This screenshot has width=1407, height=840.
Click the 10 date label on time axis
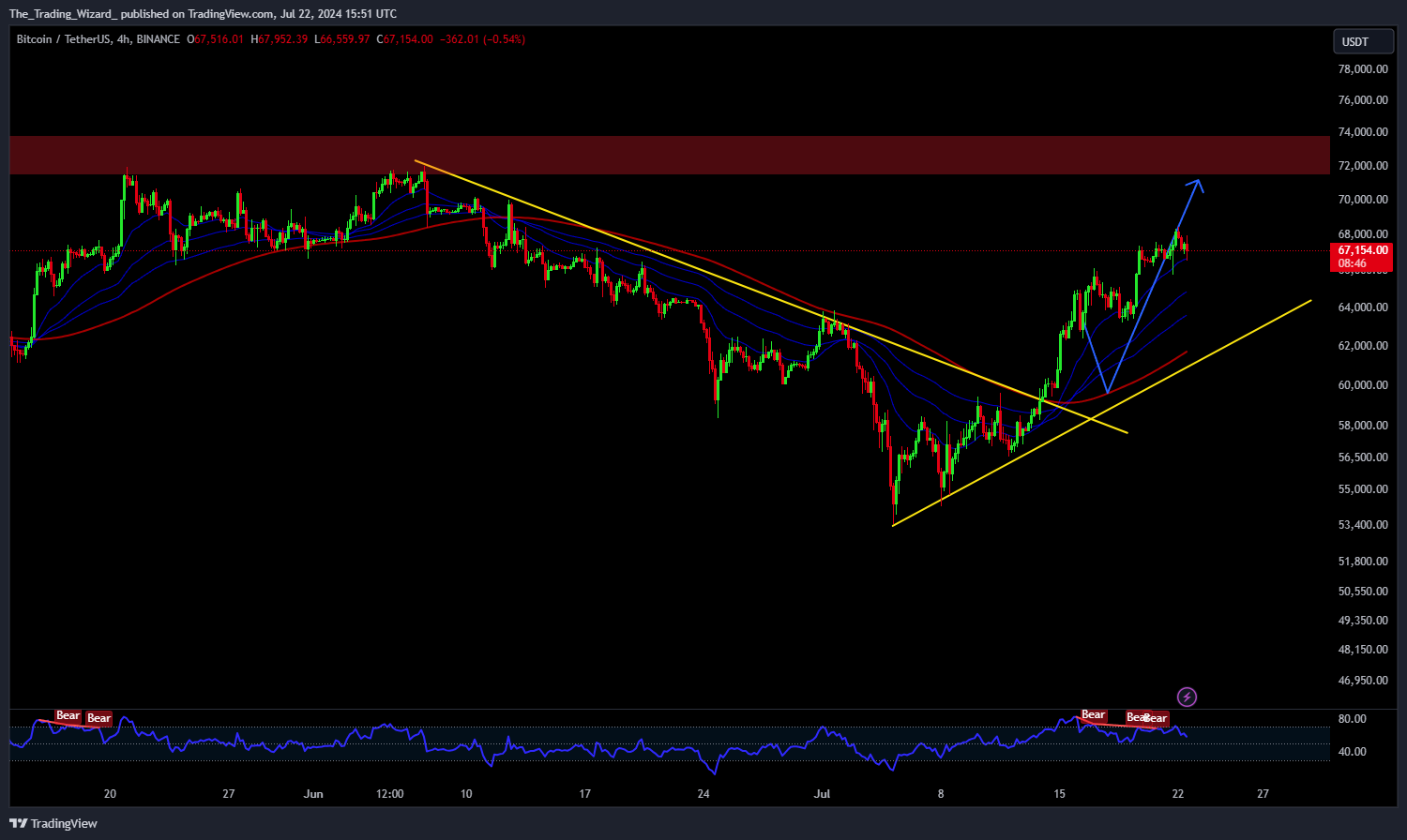click(466, 794)
